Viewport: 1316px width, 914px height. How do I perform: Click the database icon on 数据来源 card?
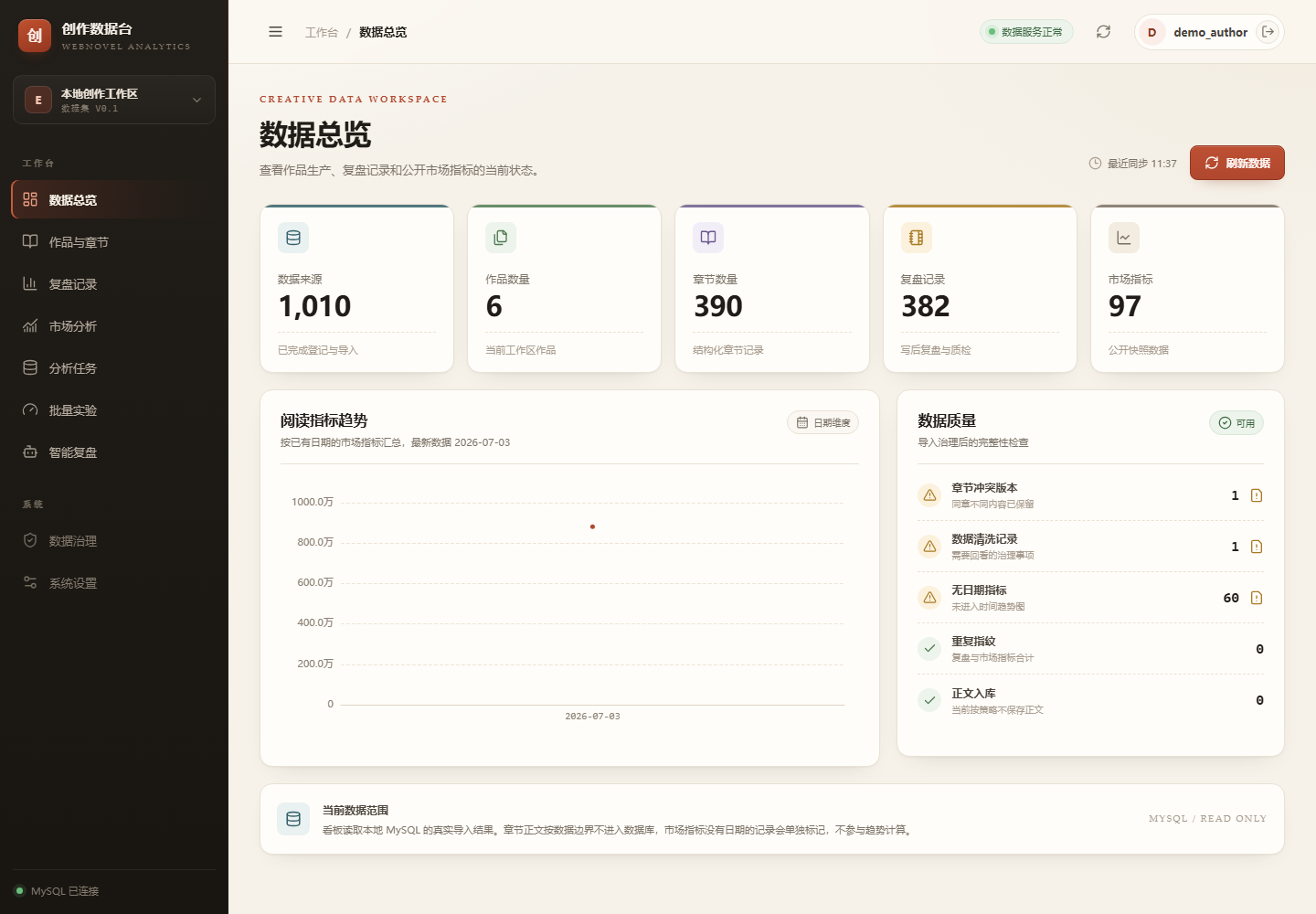[x=293, y=238]
